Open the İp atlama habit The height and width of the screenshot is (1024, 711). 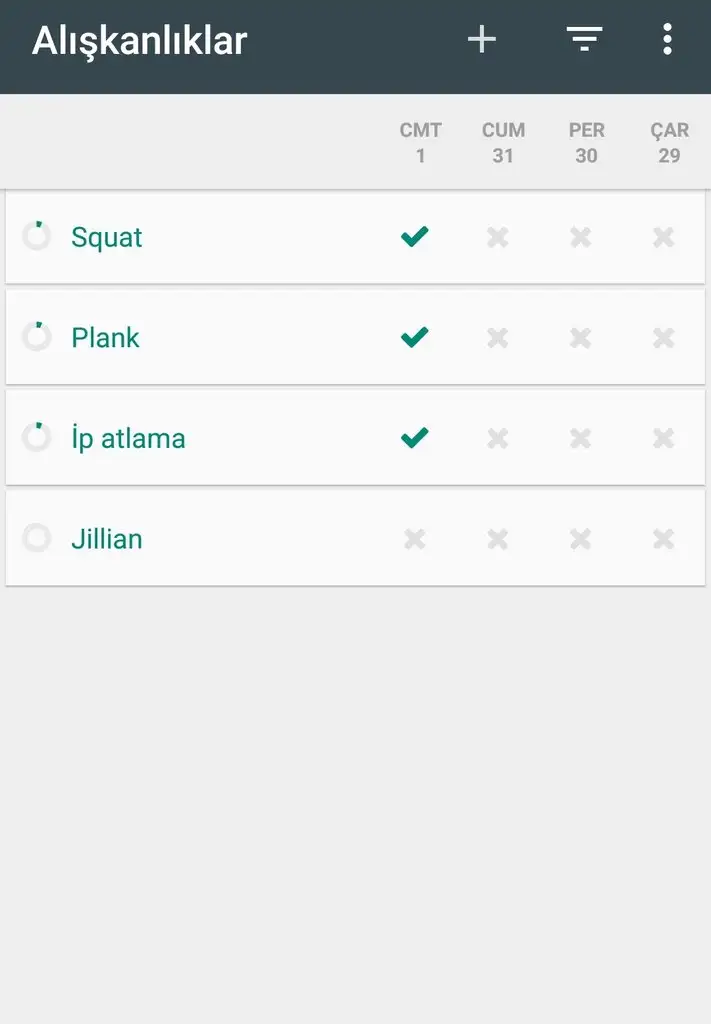(128, 438)
